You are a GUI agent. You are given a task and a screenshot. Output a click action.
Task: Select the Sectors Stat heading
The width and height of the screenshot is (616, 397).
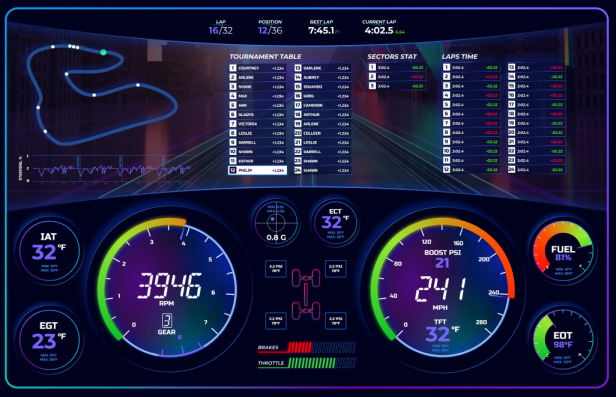(x=392, y=57)
